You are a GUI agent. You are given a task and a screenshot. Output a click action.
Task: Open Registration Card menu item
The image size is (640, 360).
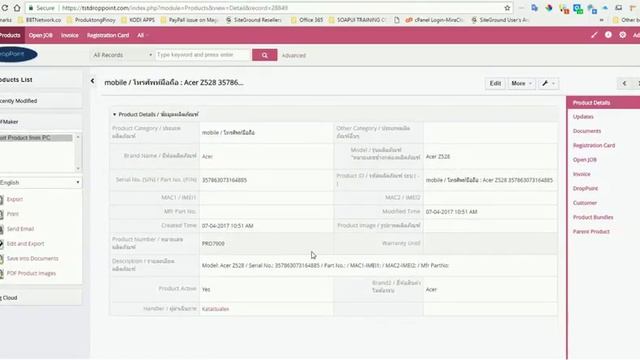108,36
